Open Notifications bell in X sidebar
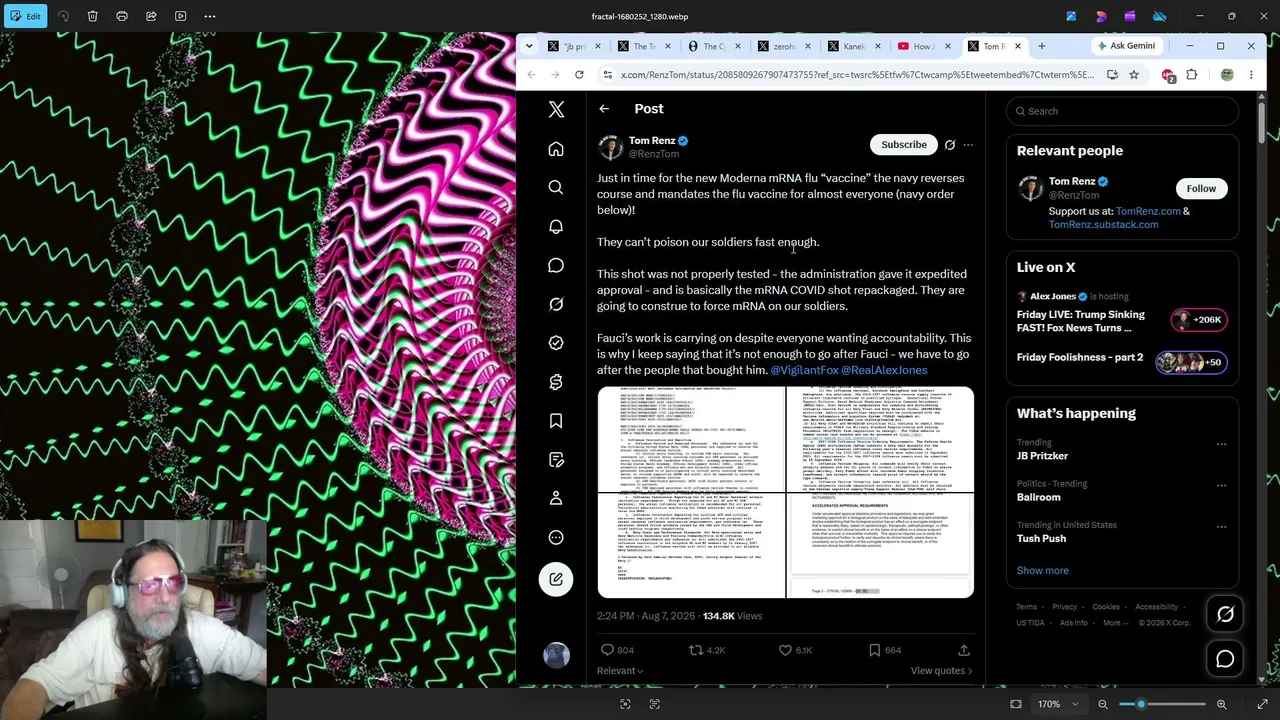 [556, 226]
